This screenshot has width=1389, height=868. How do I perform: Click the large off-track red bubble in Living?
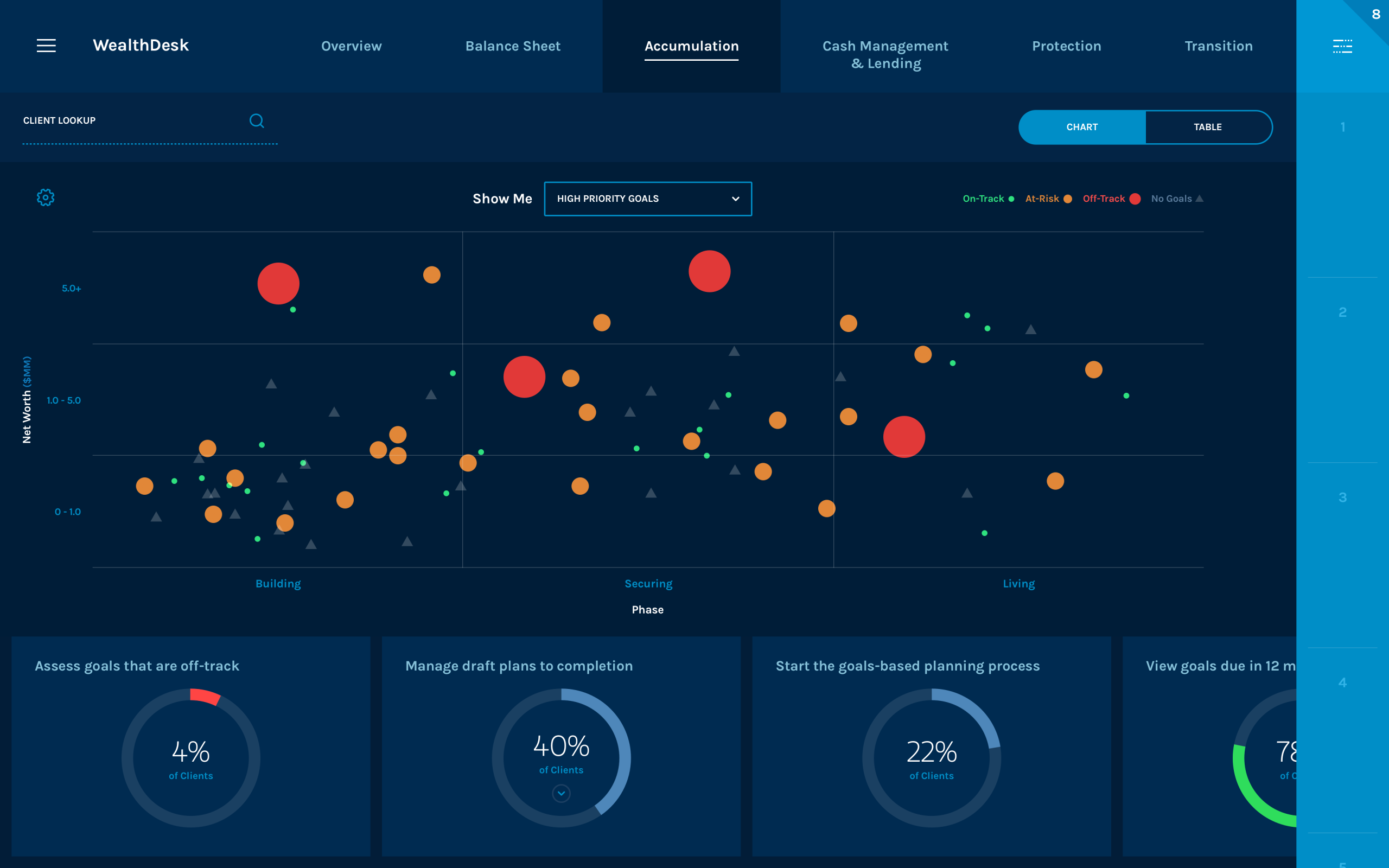point(904,437)
